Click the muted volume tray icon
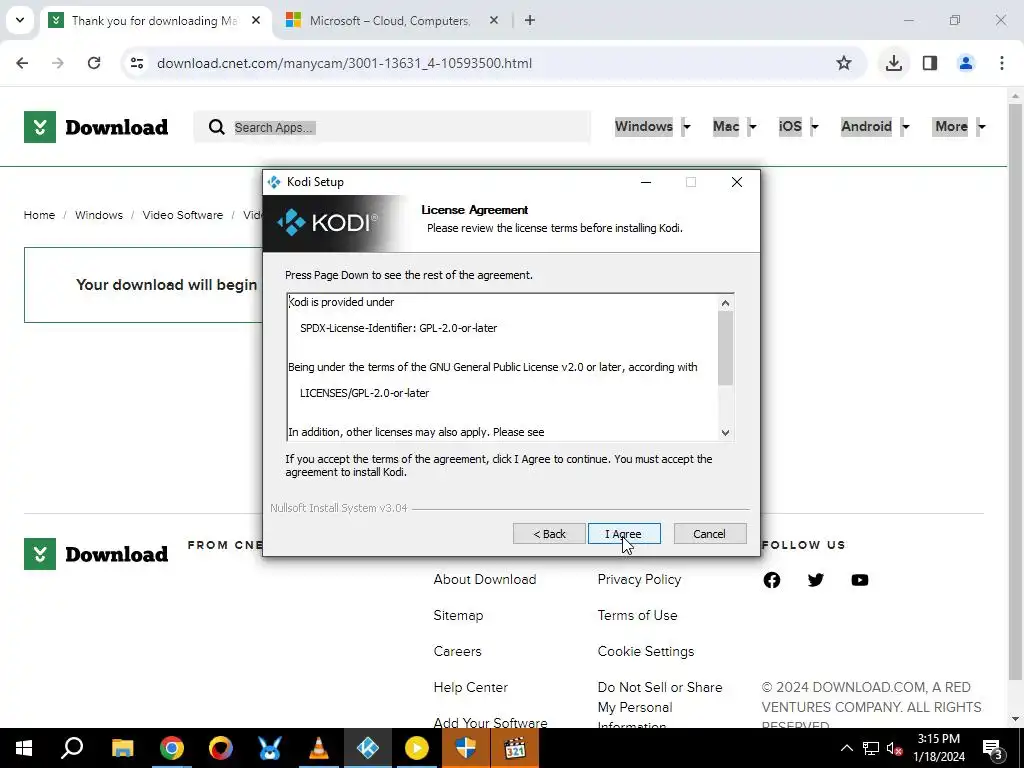1024x768 pixels. click(x=894, y=748)
